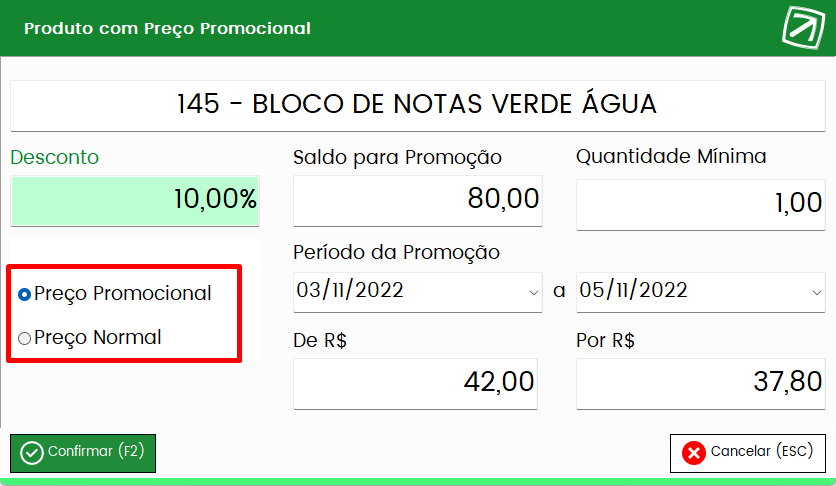Focus the Desconto 10,00% field

pyautogui.click(x=135, y=200)
